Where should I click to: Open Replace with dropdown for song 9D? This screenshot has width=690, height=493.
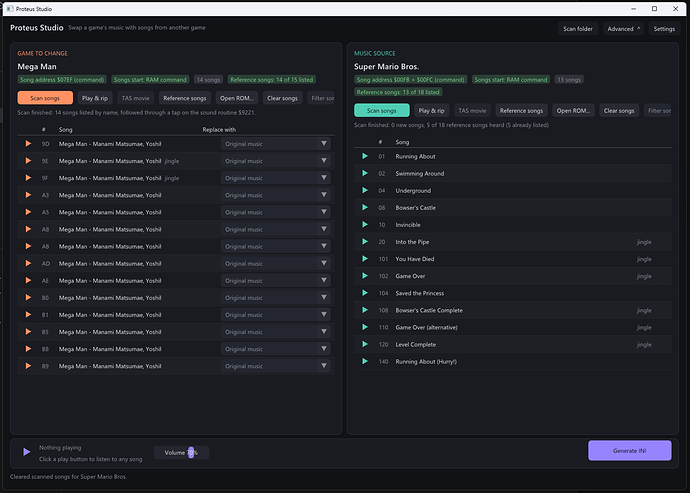pyautogui.click(x=276, y=143)
